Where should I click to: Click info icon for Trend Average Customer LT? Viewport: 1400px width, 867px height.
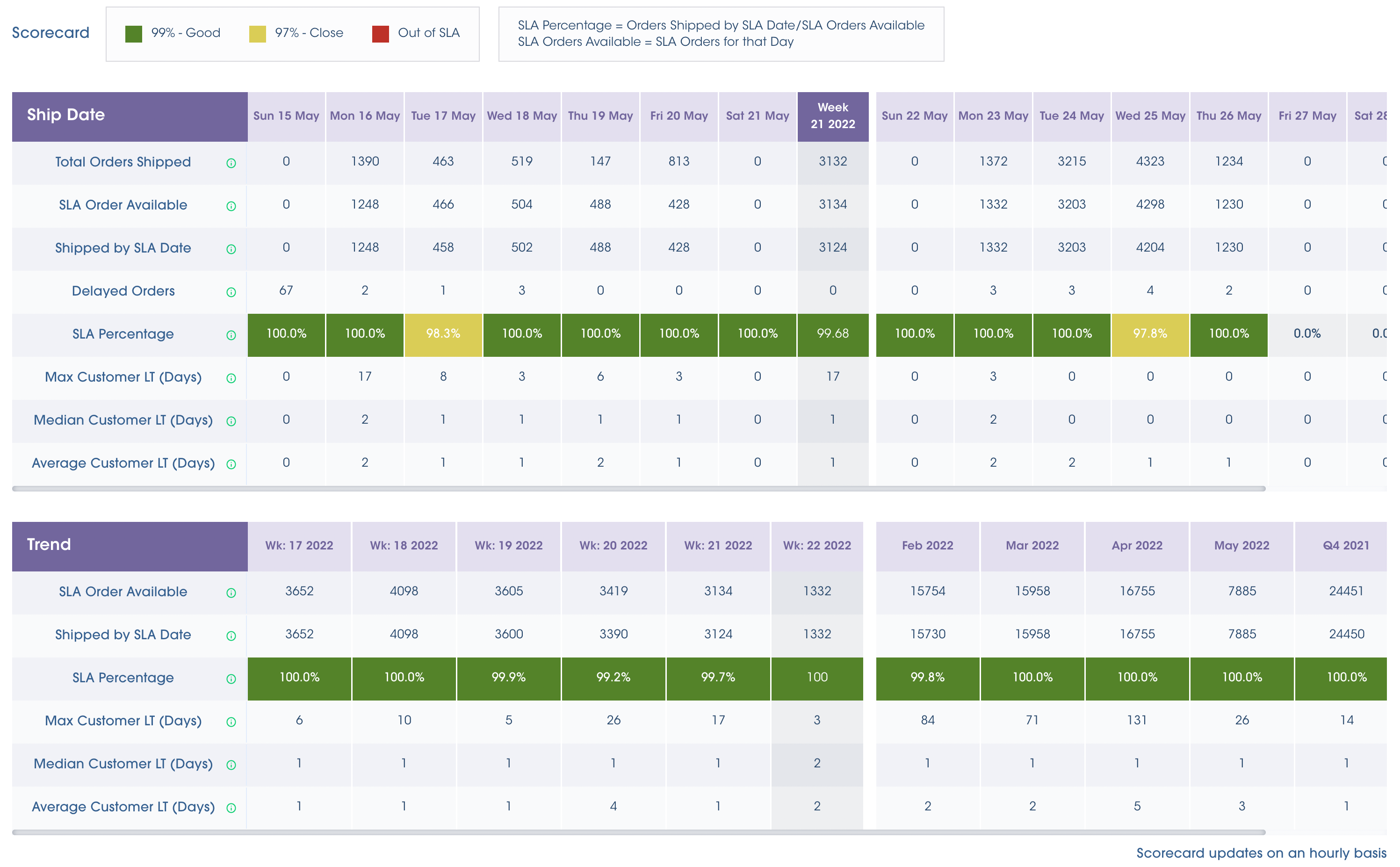click(231, 807)
